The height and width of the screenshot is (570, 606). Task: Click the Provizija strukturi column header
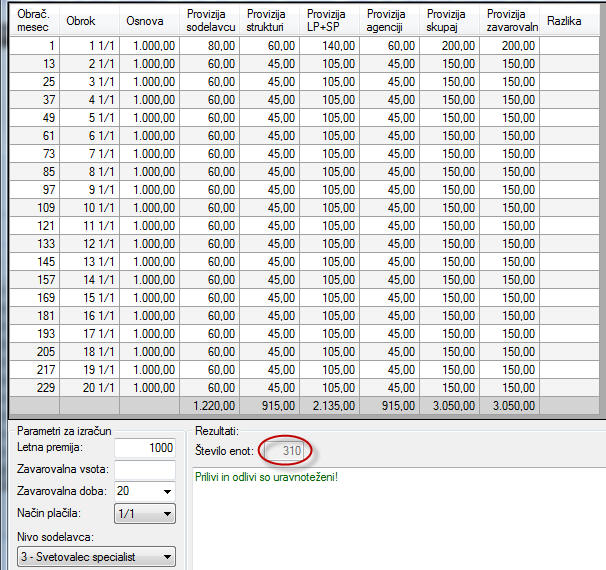(x=270, y=21)
